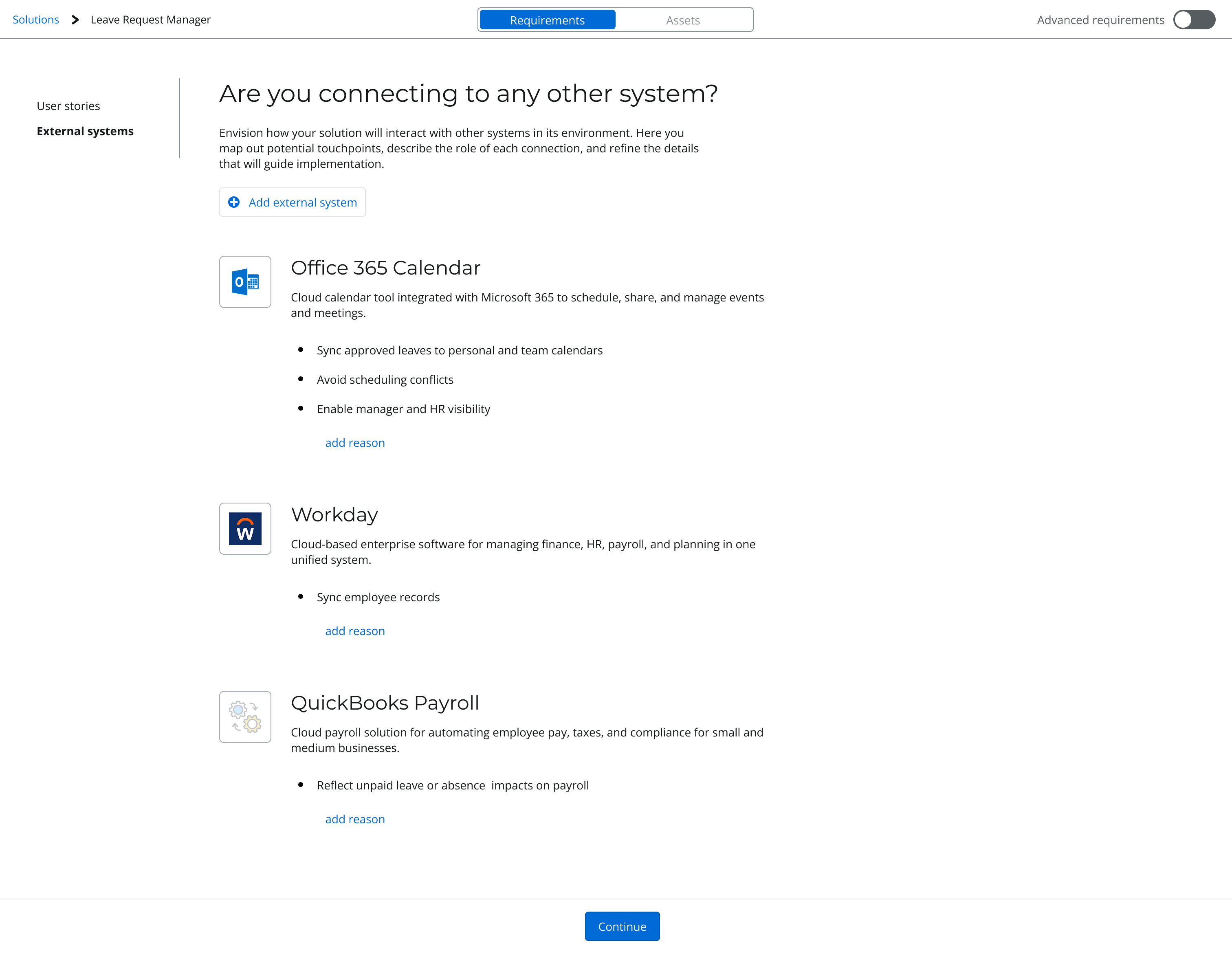The image size is (1232, 954).
Task: Click the plus icon for adding a system
Action: pyautogui.click(x=233, y=202)
